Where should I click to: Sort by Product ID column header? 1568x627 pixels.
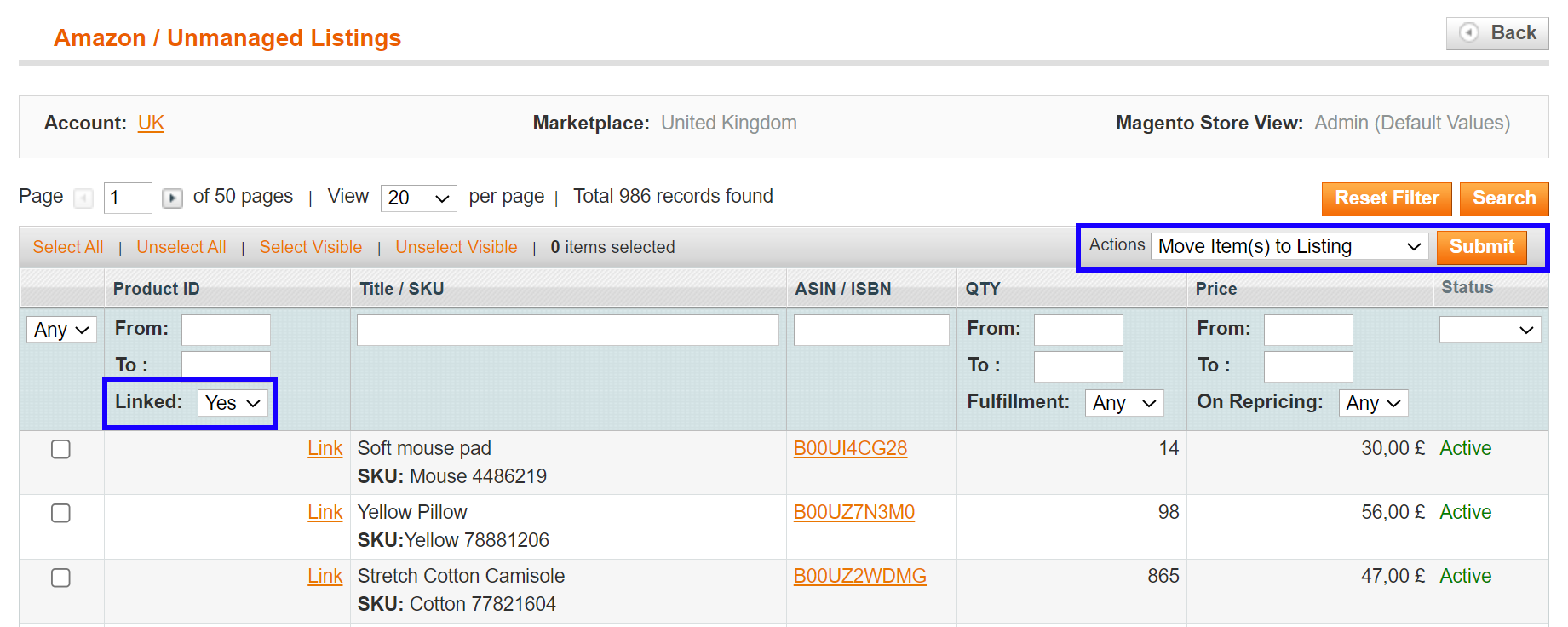click(156, 289)
